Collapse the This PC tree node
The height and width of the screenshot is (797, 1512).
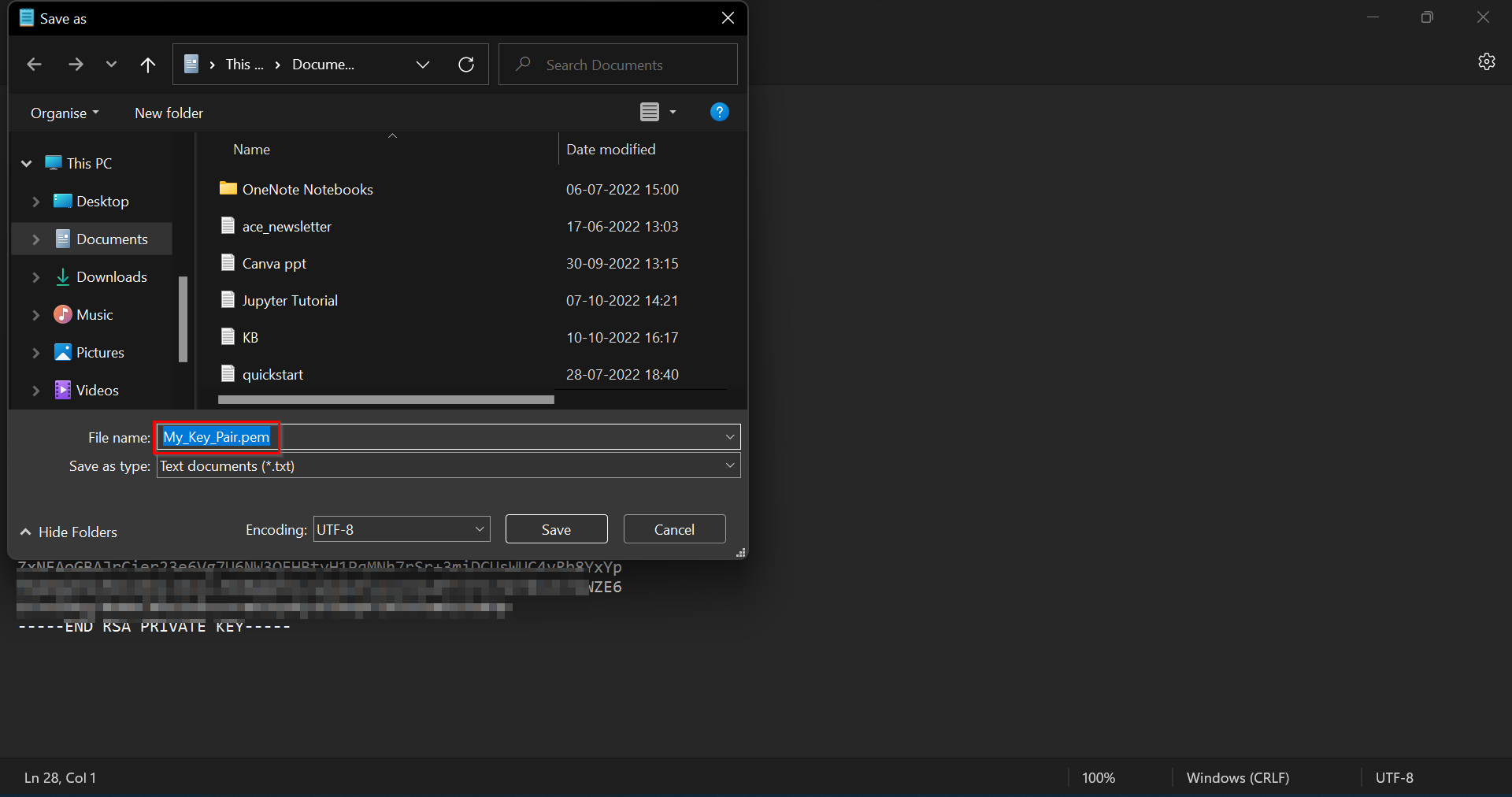(x=26, y=164)
